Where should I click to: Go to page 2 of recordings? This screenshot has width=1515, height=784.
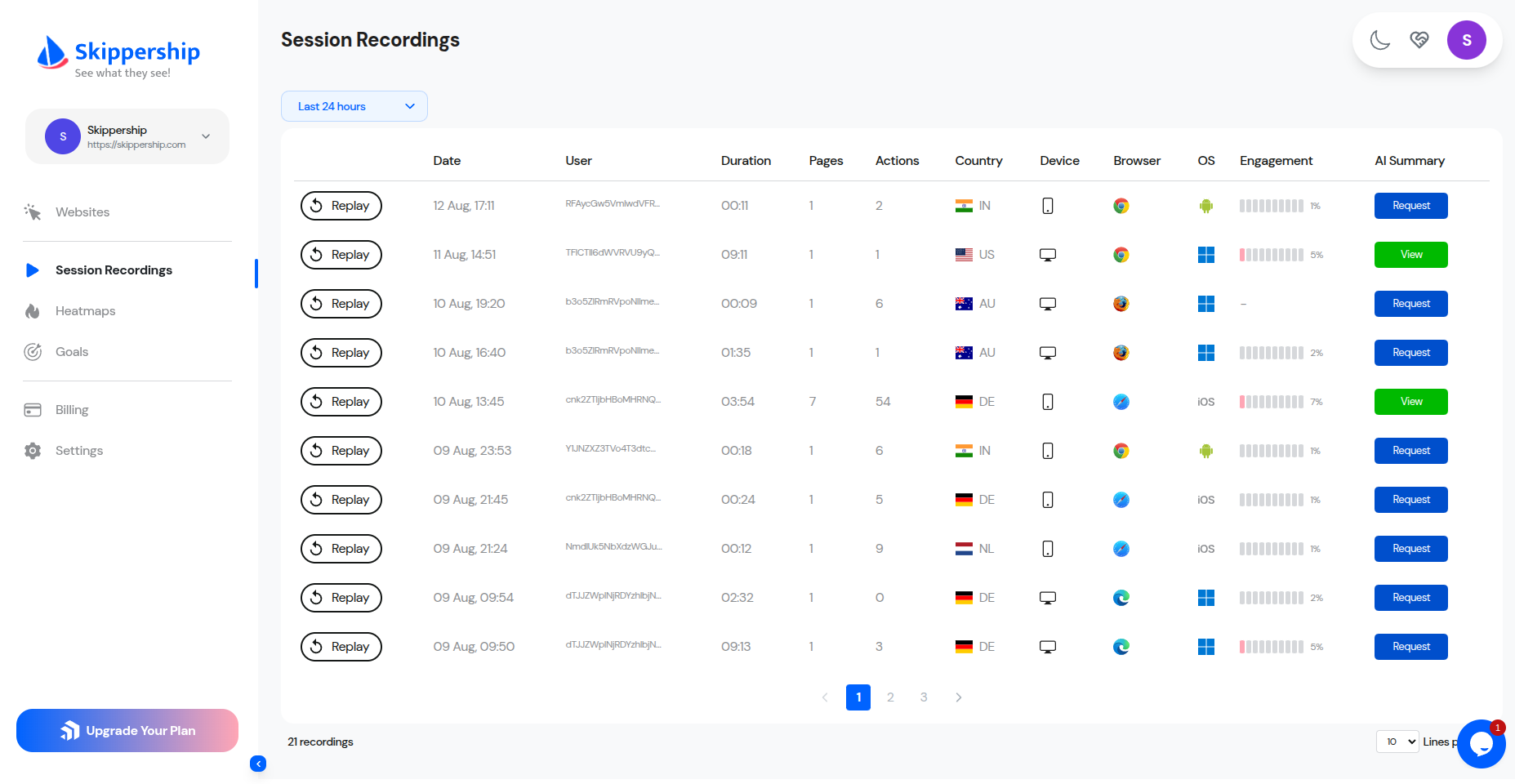point(890,697)
